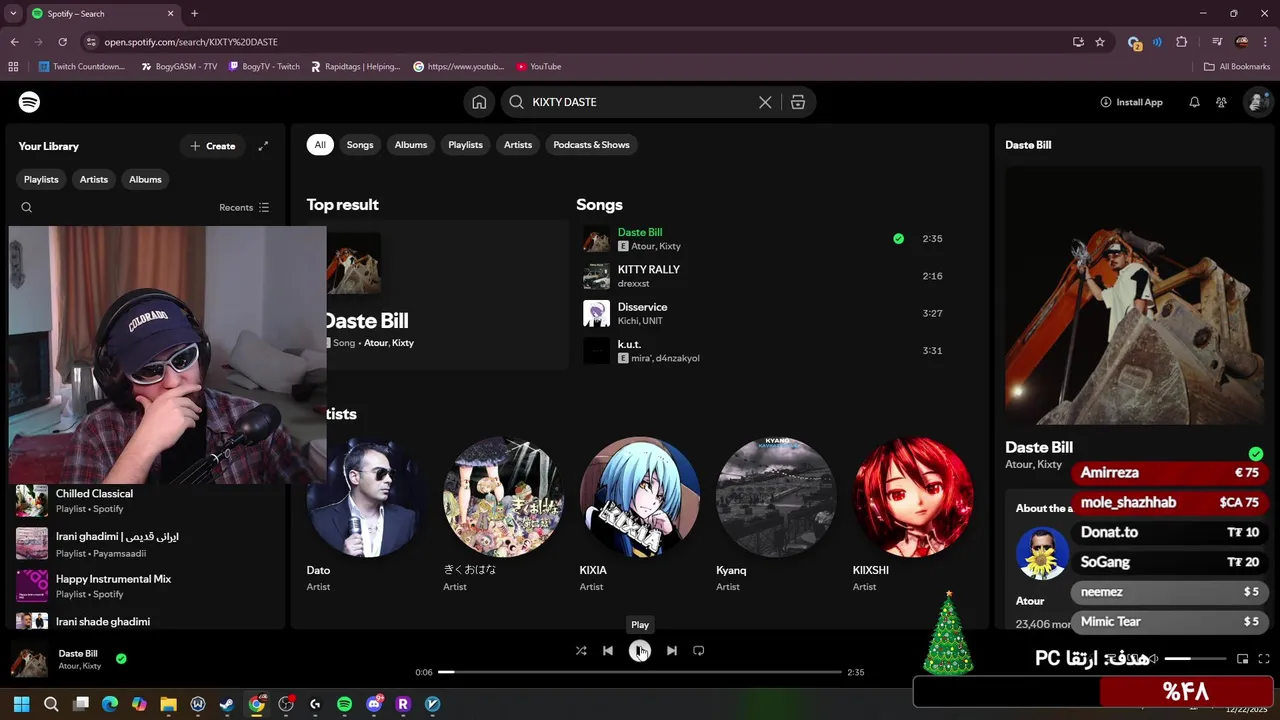1280x720 pixels.
Task: Open the Chrome tab search dropdown arrow
Action: [x=13, y=14]
